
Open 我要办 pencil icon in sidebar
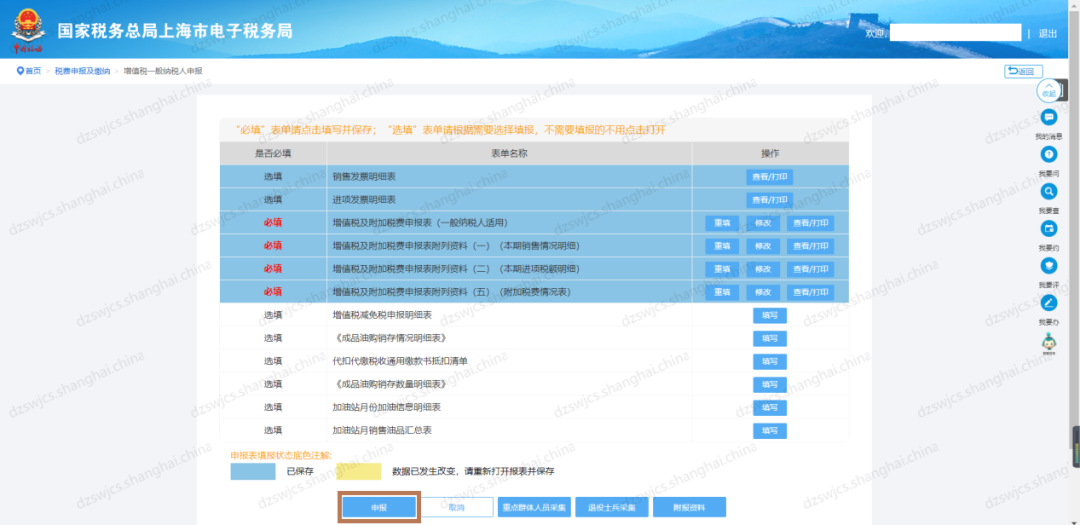(x=1048, y=302)
